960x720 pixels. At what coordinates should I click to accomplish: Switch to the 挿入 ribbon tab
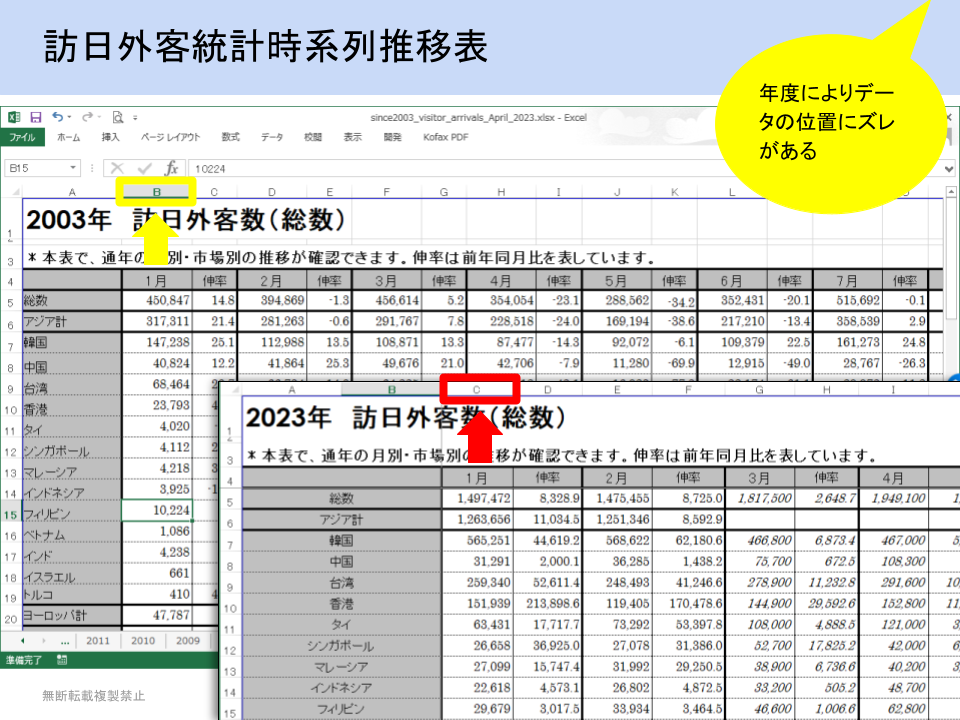click(x=110, y=137)
